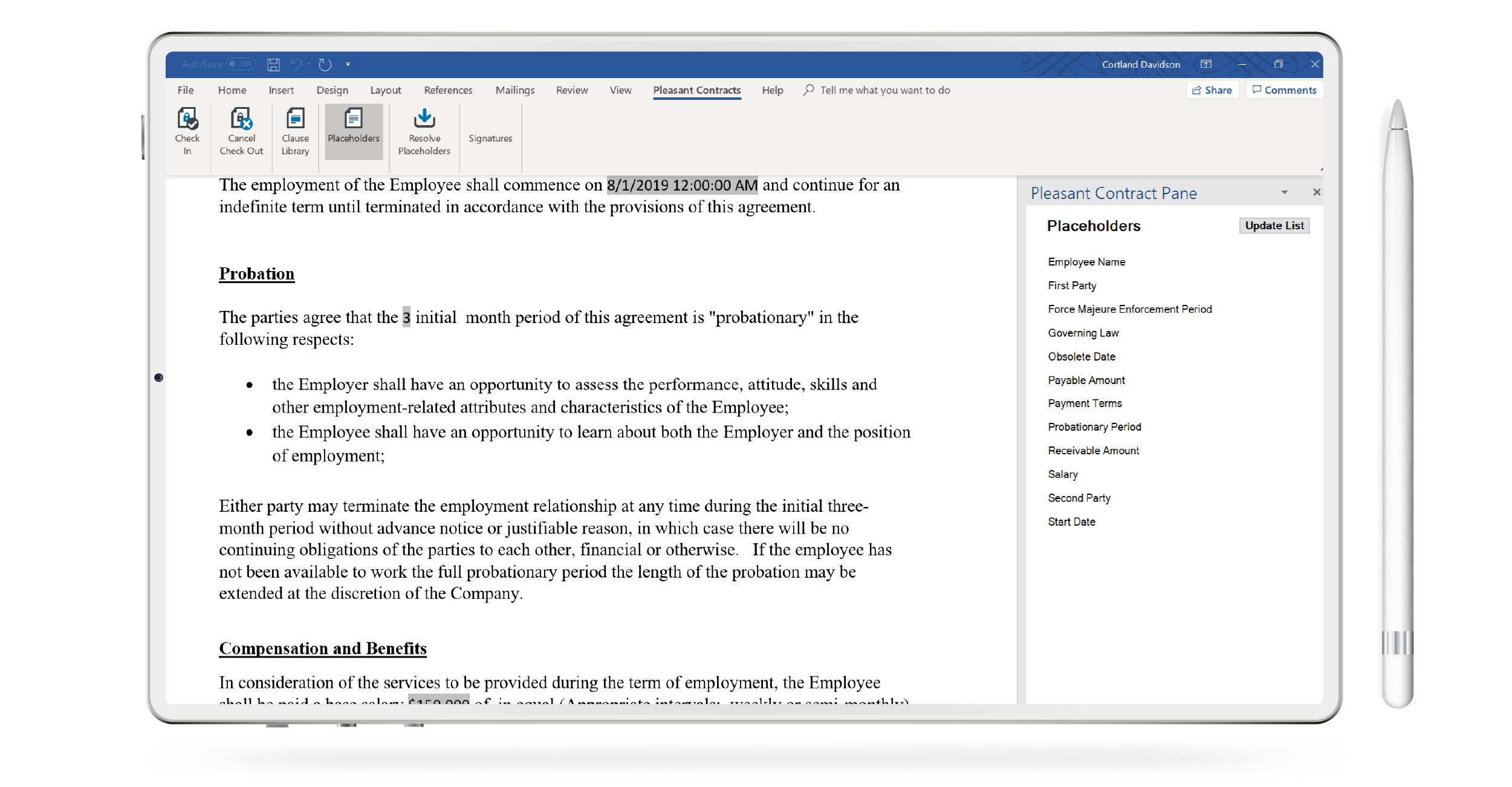
Task: Switch to the Home tab
Action: (x=232, y=90)
